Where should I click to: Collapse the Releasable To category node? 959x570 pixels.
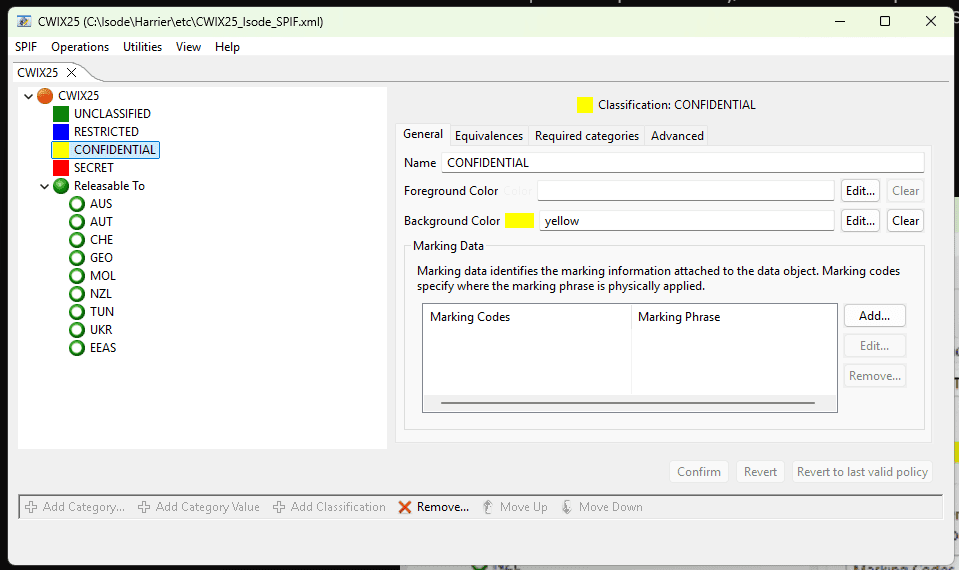click(x=44, y=186)
